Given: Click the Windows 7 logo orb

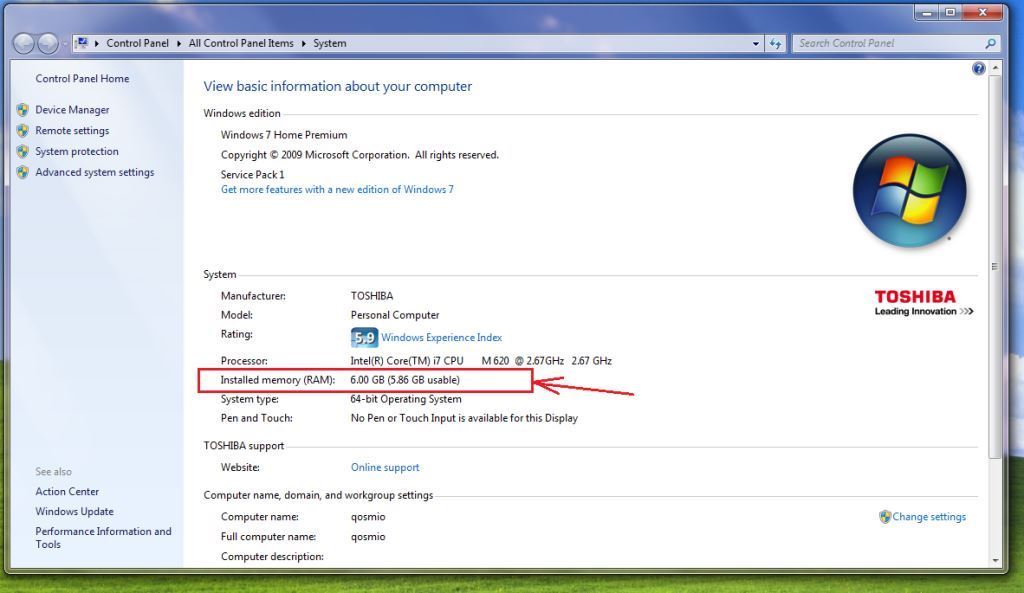Looking at the screenshot, I should click(910, 191).
